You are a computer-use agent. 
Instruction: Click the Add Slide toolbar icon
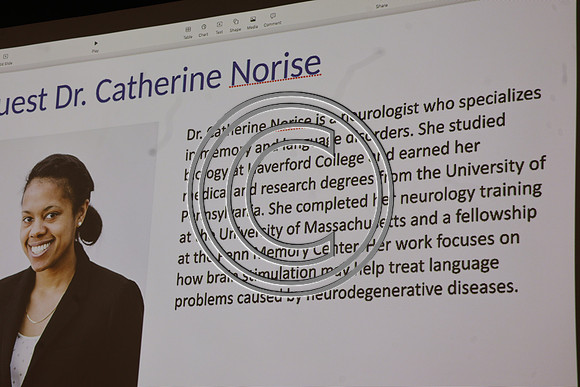point(6,59)
